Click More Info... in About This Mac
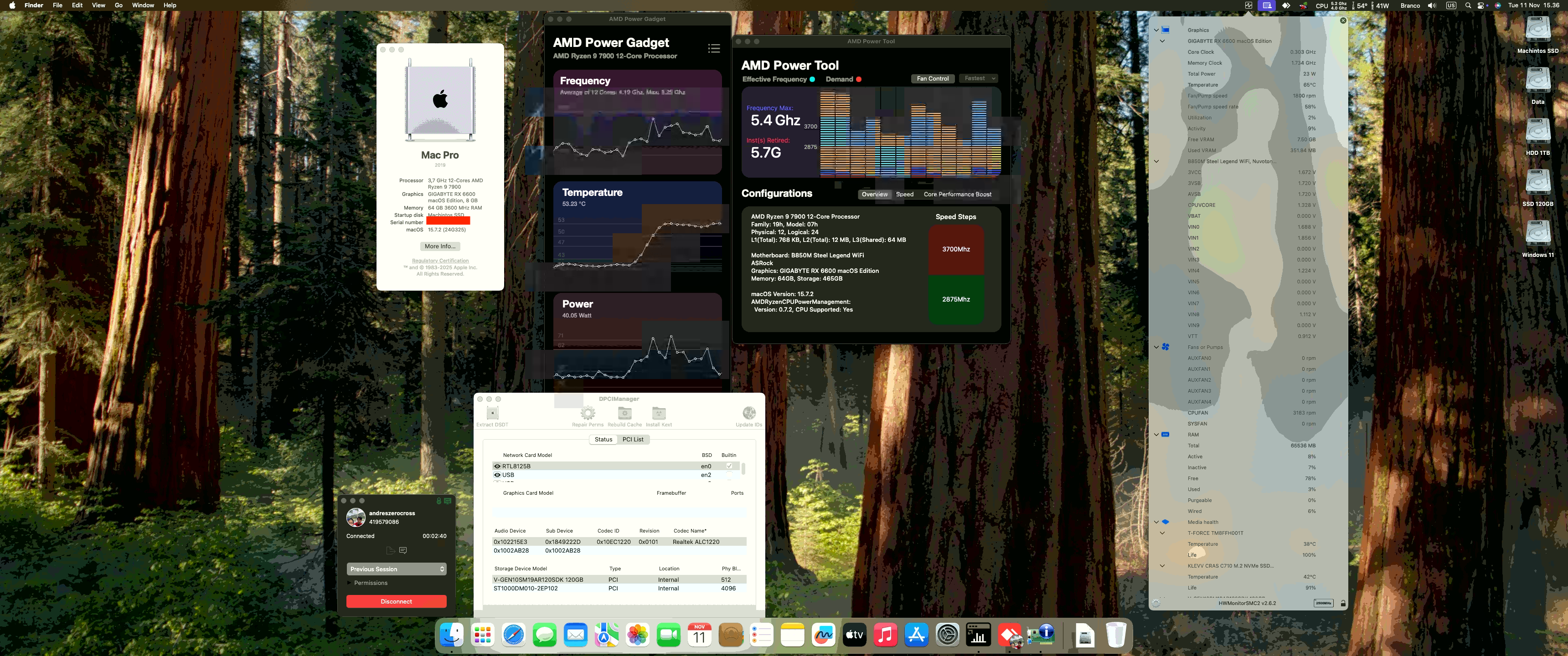Screen dimensions: 1568x656 tap(439, 246)
